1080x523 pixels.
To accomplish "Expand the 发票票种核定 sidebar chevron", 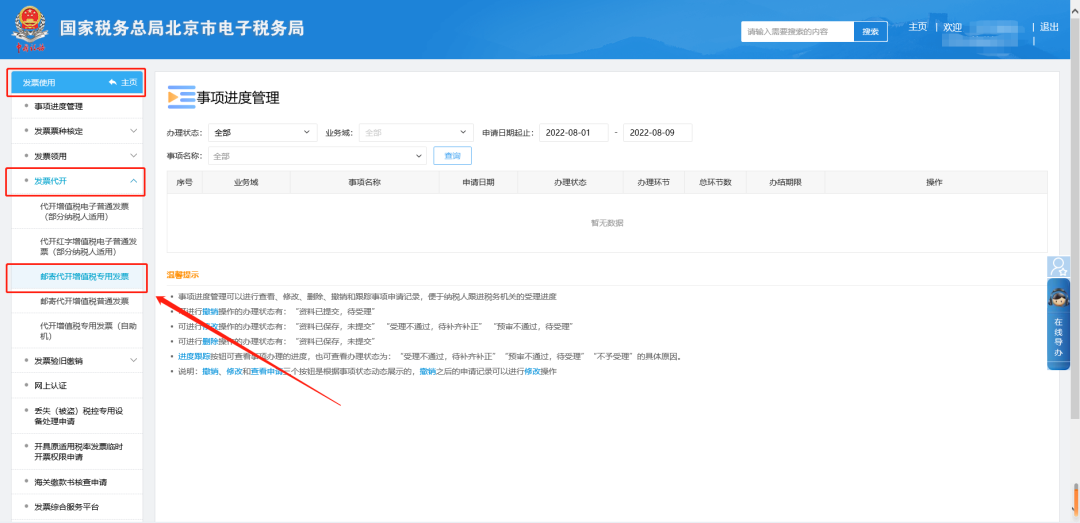I will pos(134,131).
